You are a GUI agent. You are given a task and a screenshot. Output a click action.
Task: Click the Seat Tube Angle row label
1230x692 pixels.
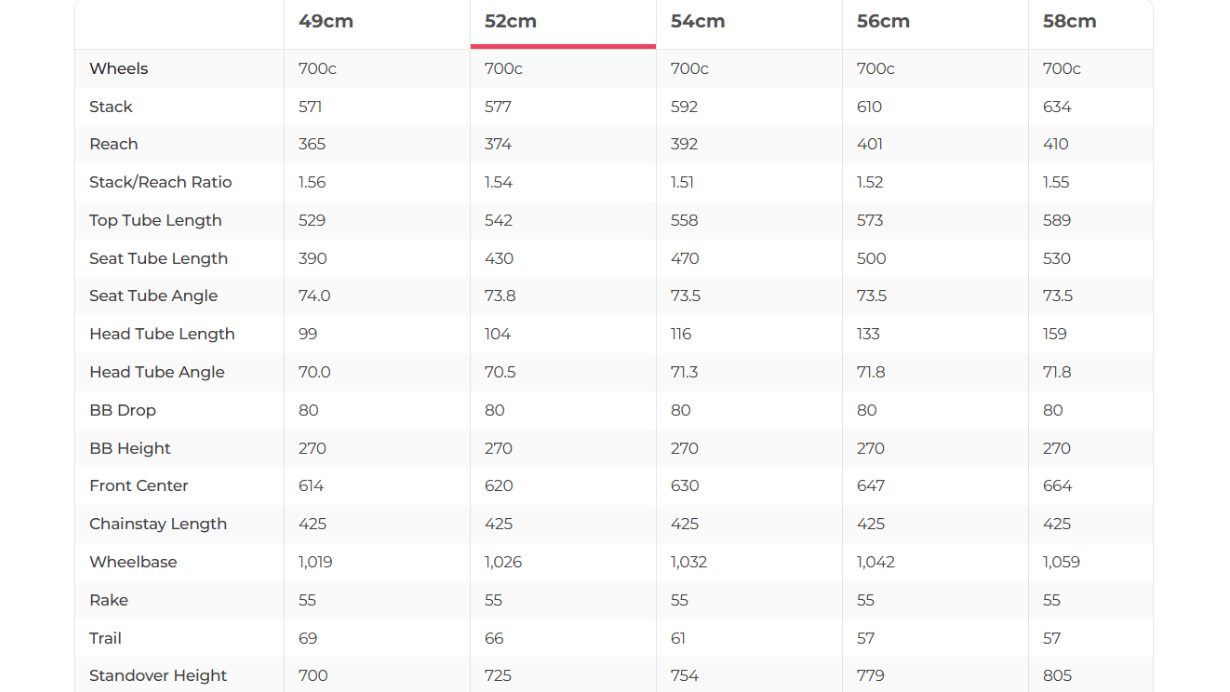coord(153,296)
